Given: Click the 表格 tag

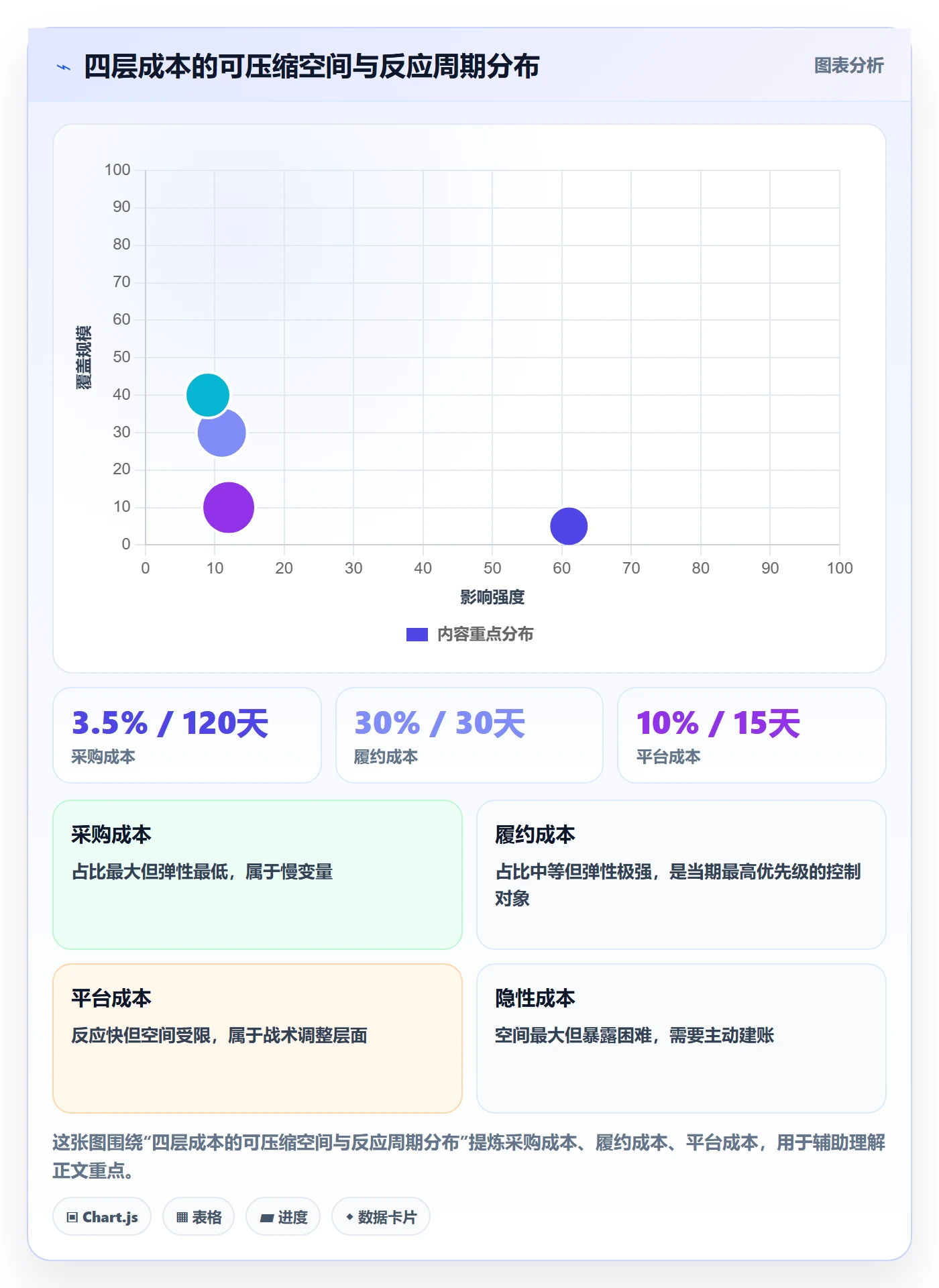Looking at the screenshot, I should [199, 1217].
